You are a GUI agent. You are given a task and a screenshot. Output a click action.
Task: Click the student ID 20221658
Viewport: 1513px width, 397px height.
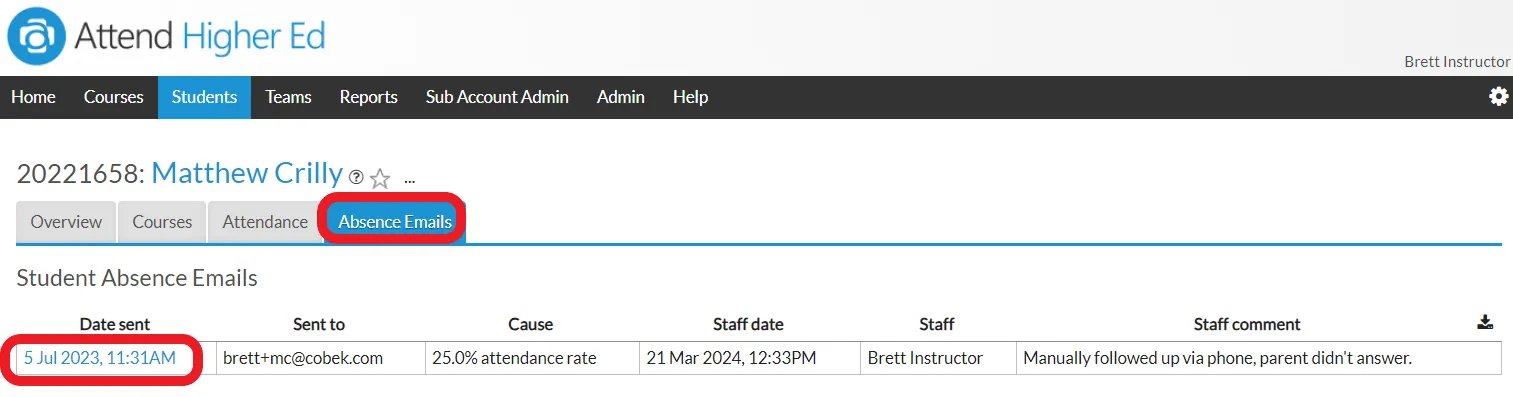coord(80,174)
